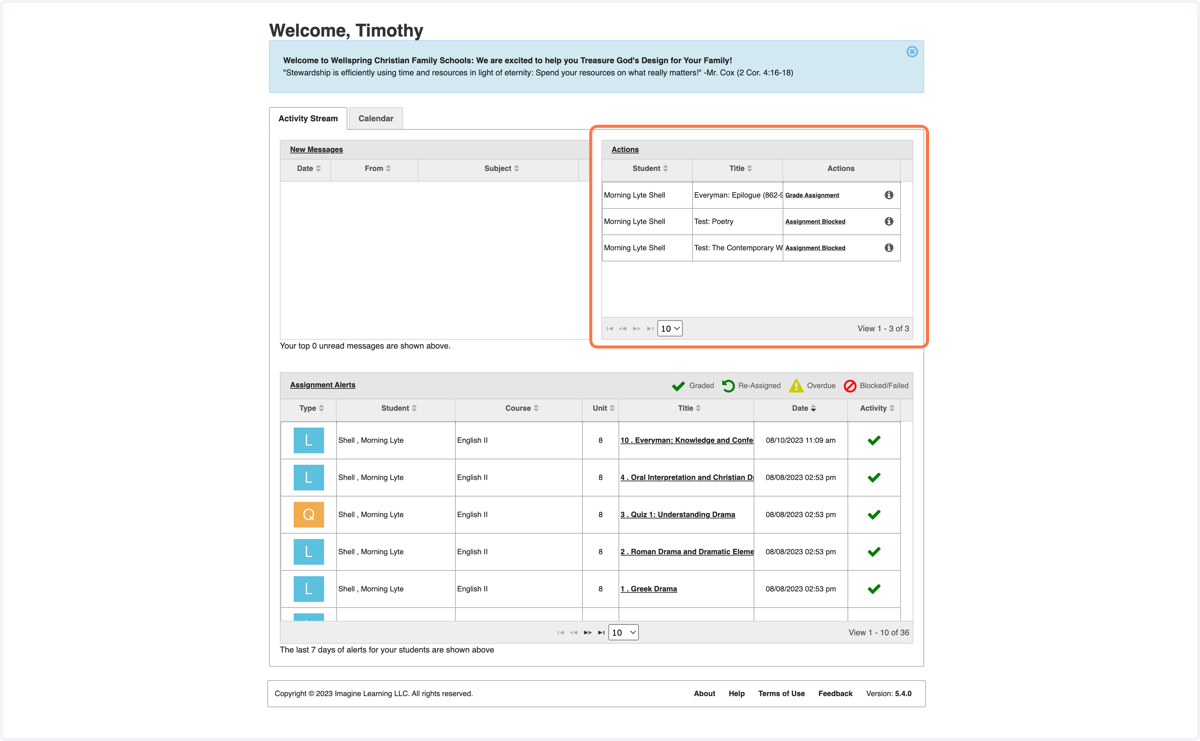Viewport: 1200px width, 741px height.
Task: Go to previous page in Actions panel pager
Action: click(623, 329)
